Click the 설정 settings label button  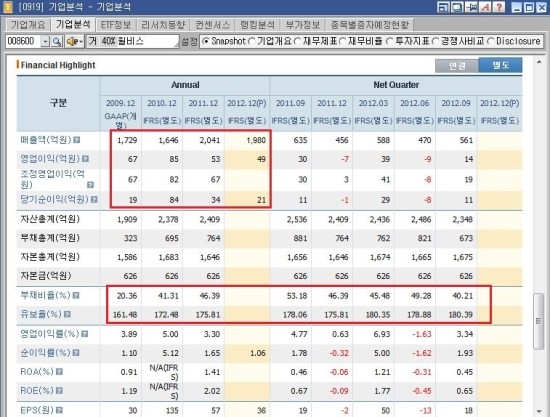(x=189, y=41)
